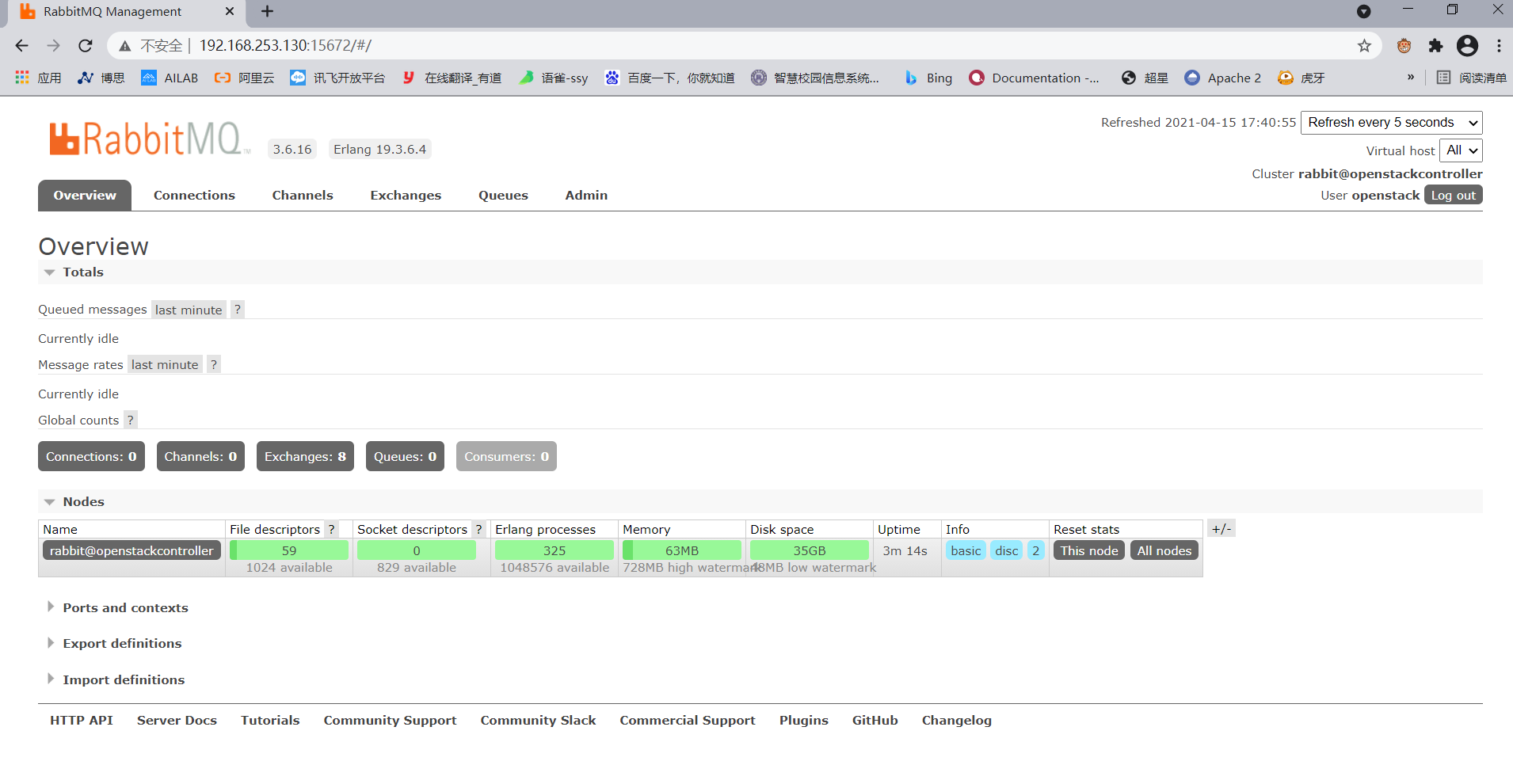Viewport: 1513px width, 784px height.
Task: Click the browser back arrow
Action: (21, 46)
